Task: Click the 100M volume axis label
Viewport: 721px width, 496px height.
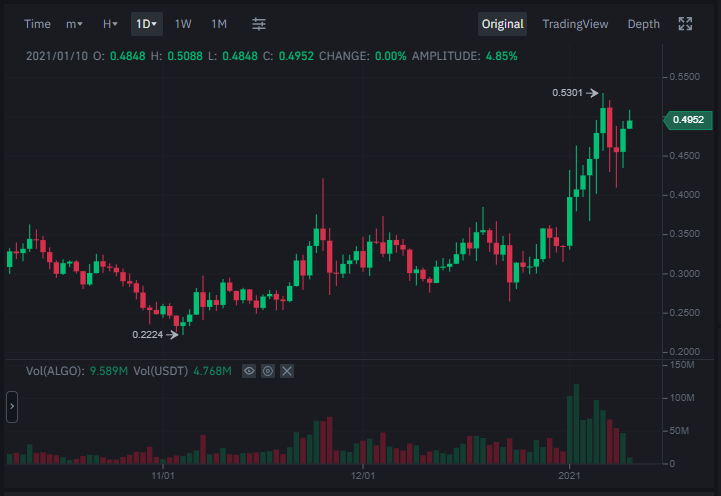Action: point(682,398)
